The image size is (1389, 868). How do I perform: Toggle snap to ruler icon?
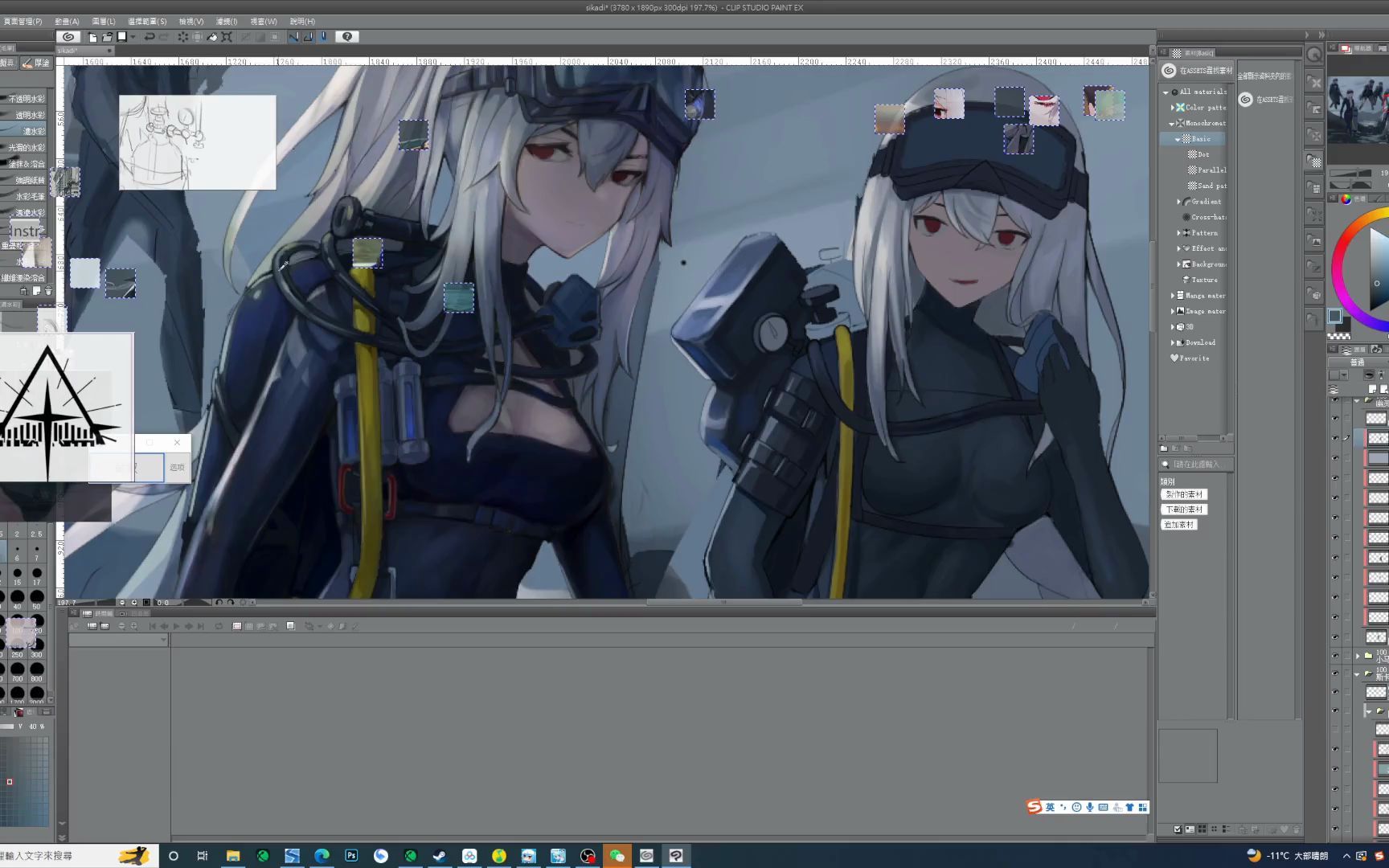pos(293,37)
